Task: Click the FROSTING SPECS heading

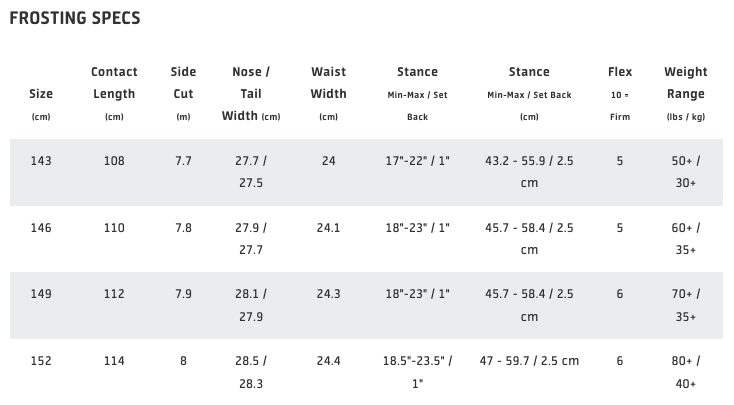Action: click(74, 18)
